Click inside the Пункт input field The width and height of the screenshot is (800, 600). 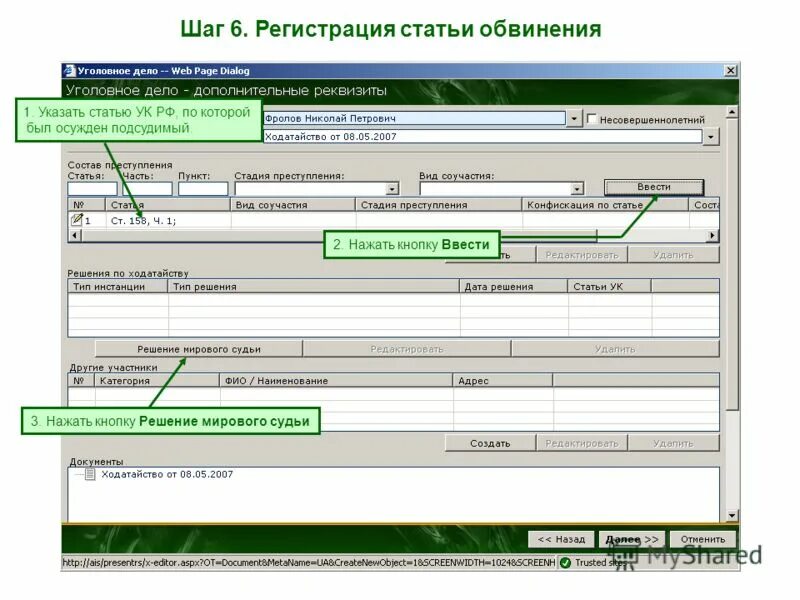click(x=204, y=187)
